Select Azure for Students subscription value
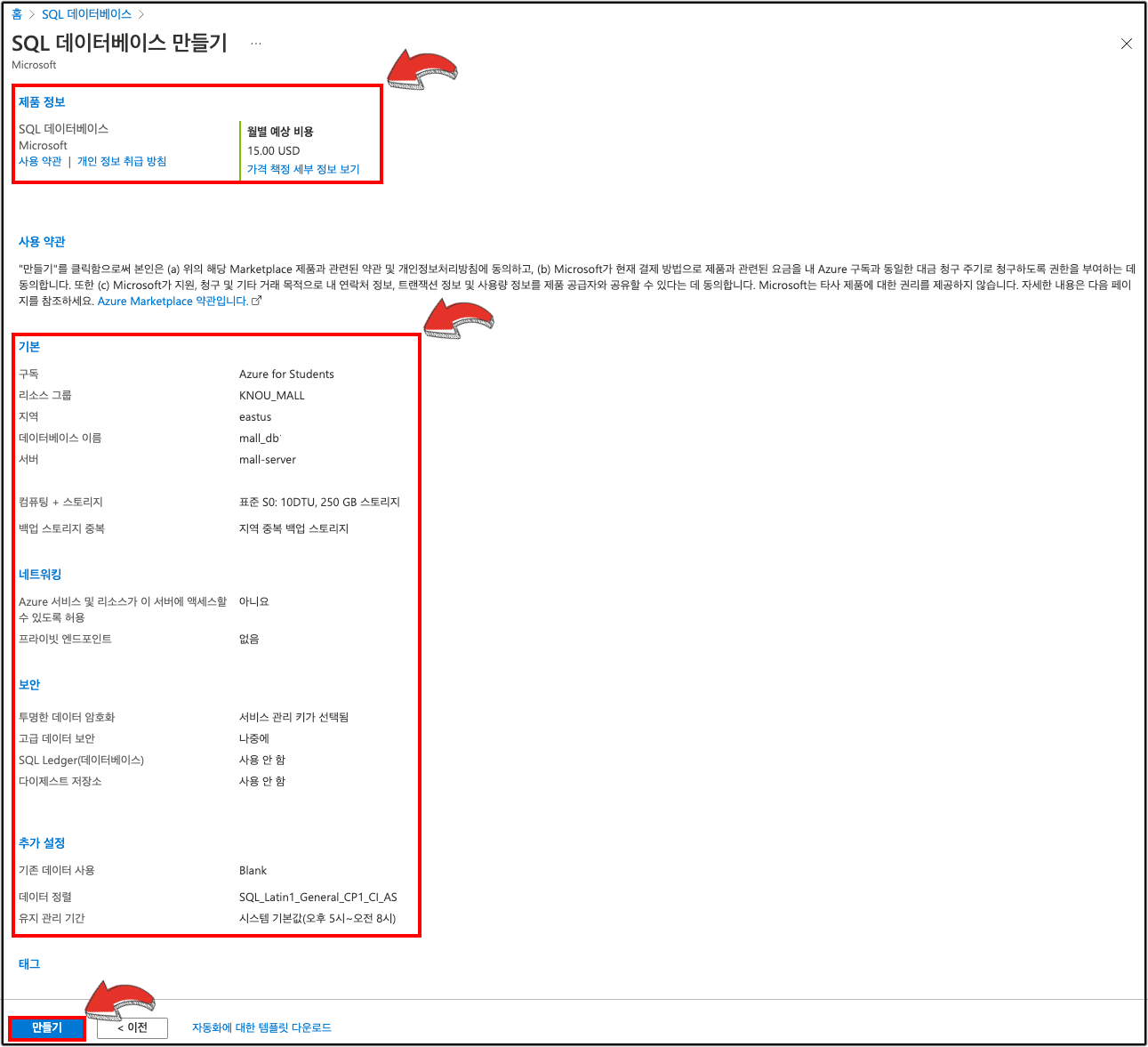Image resolution: width=1148 pixels, height=1047 pixels. pos(286,375)
